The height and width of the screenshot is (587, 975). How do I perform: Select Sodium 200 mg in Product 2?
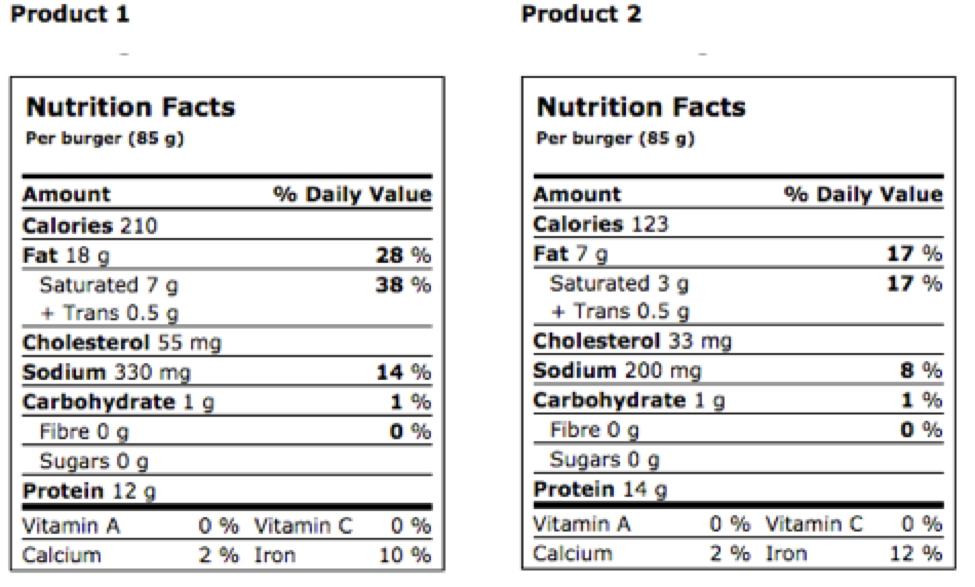tap(617, 371)
